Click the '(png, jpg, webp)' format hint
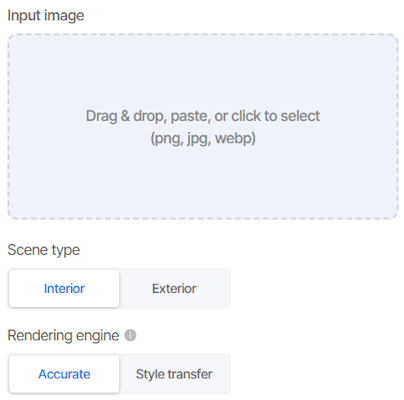Image resolution: width=404 pixels, height=400 pixels. click(x=203, y=138)
